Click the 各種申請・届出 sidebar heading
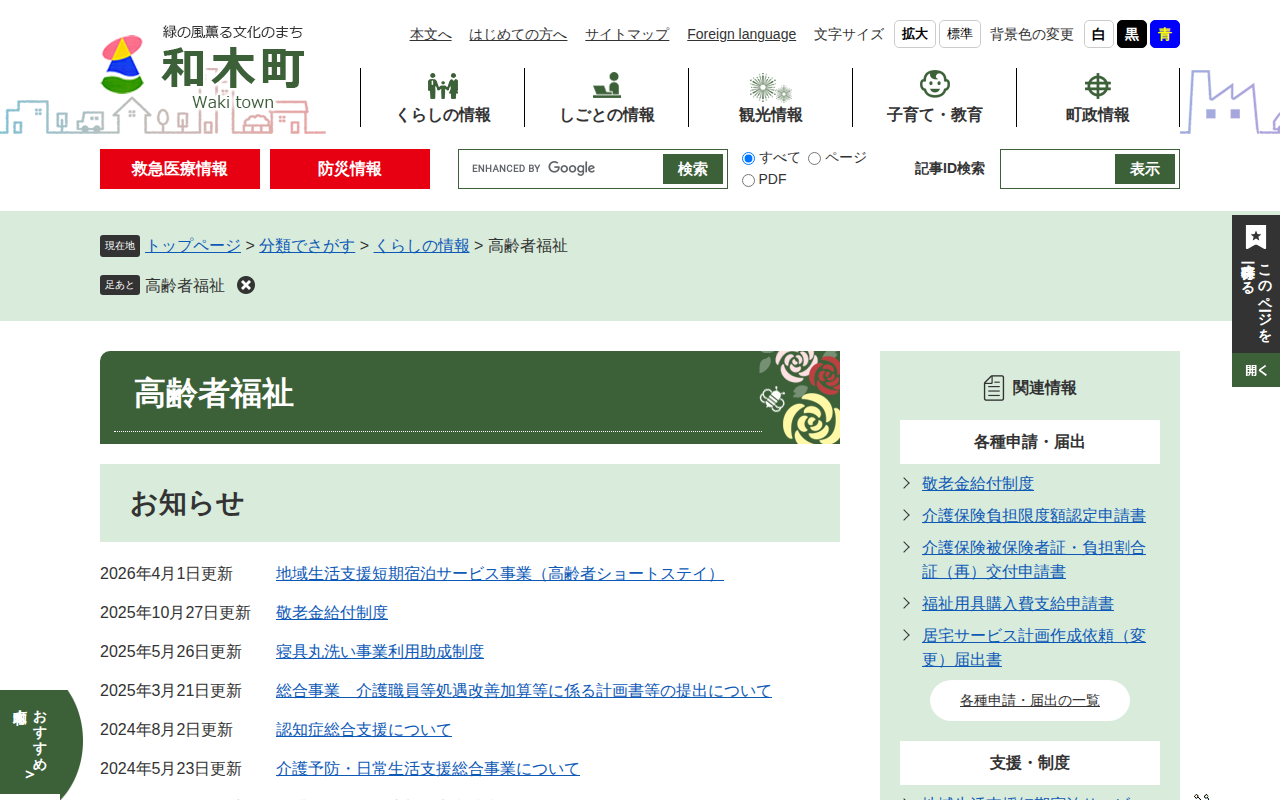The width and height of the screenshot is (1280, 800). point(1030,442)
